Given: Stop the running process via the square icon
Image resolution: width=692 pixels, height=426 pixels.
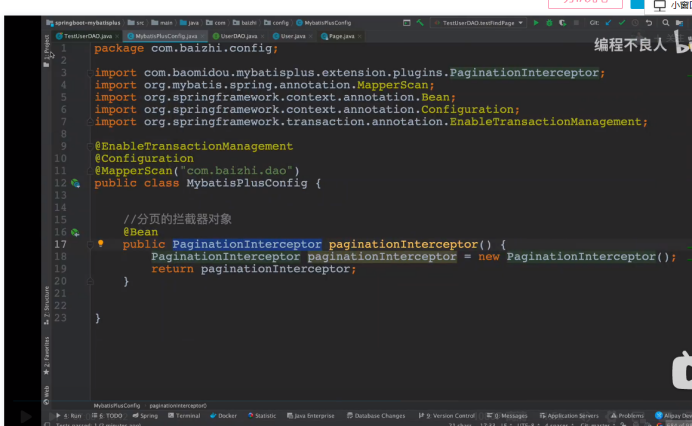Looking at the screenshot, I should (x=576, y=23).
